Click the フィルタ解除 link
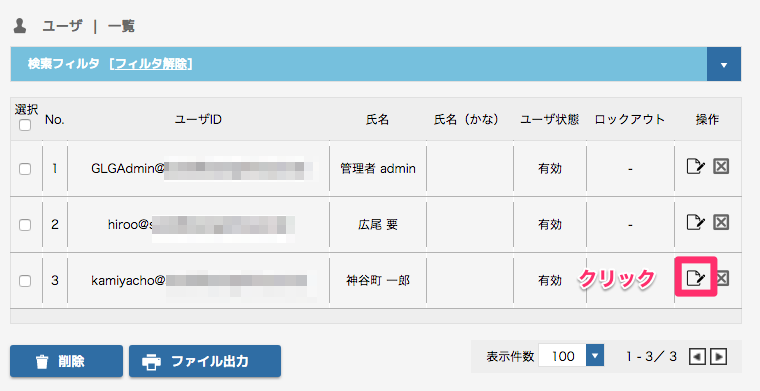Screen dimensions: 760x391 [151, 64]
